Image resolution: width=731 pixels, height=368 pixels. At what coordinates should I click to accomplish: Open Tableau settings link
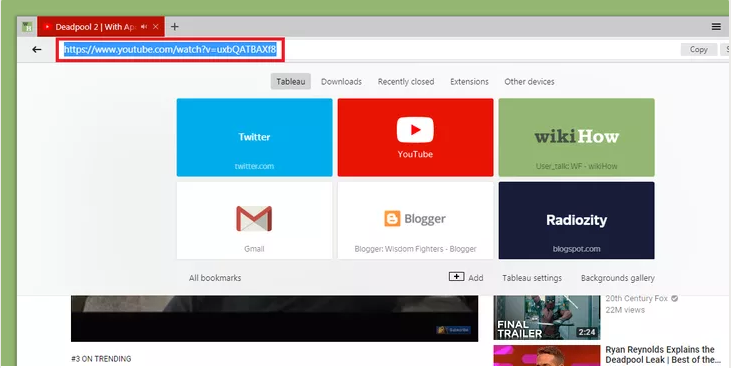tap(532, 278)
